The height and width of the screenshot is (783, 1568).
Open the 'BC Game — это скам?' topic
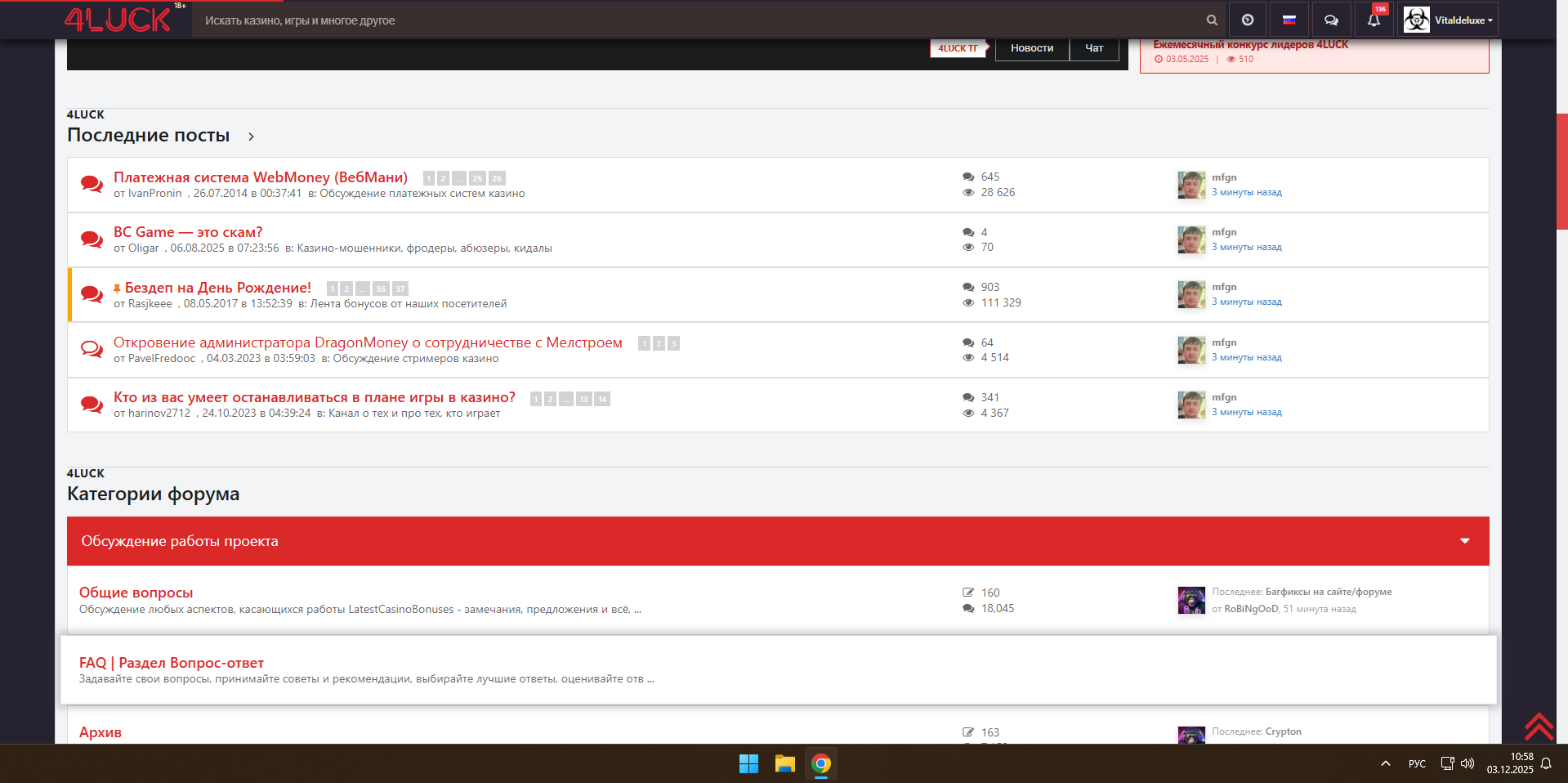[x=188, y=232]
